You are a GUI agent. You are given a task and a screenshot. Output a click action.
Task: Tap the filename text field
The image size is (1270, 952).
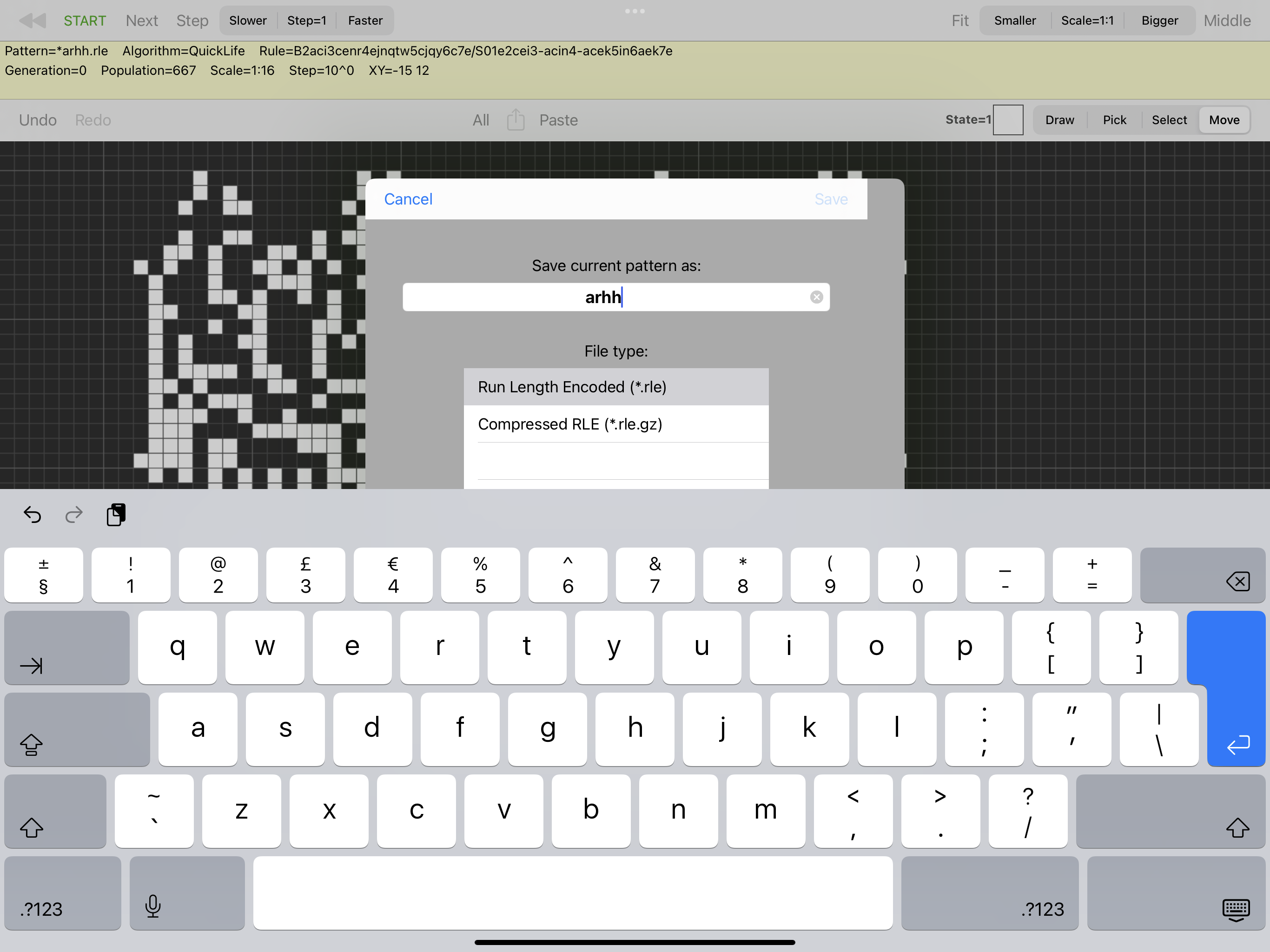tap(616, 297)
